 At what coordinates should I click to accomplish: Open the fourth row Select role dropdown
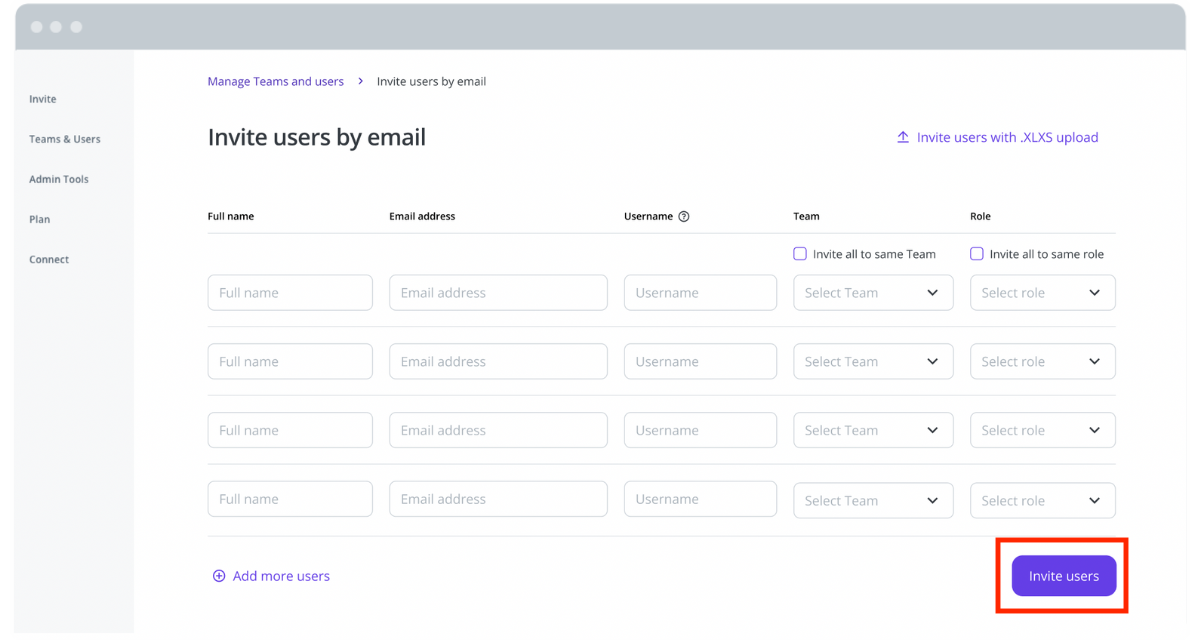tap(1043, 500)
